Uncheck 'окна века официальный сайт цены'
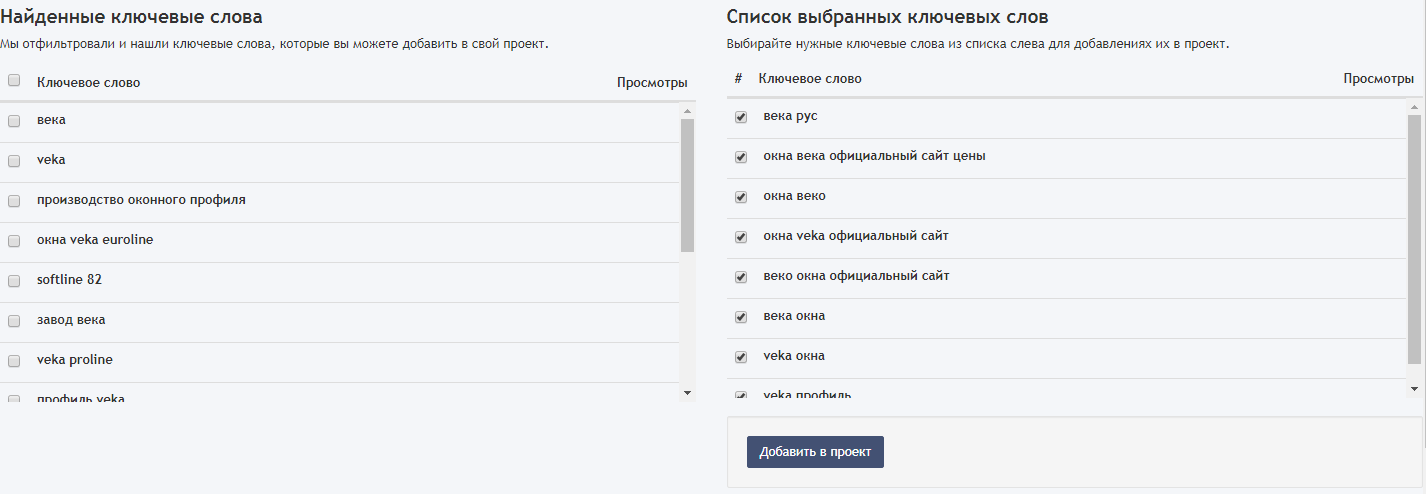 tap(741, 157)
